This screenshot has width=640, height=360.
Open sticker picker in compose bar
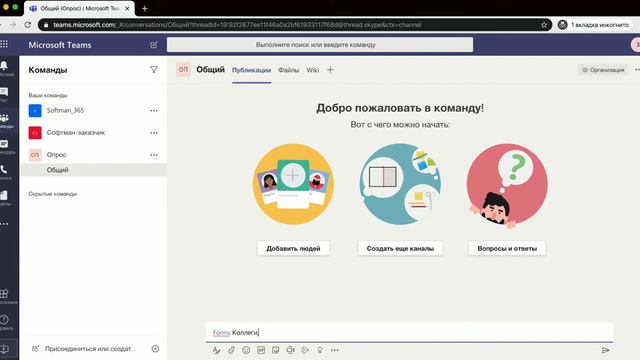tap(276, 350)
